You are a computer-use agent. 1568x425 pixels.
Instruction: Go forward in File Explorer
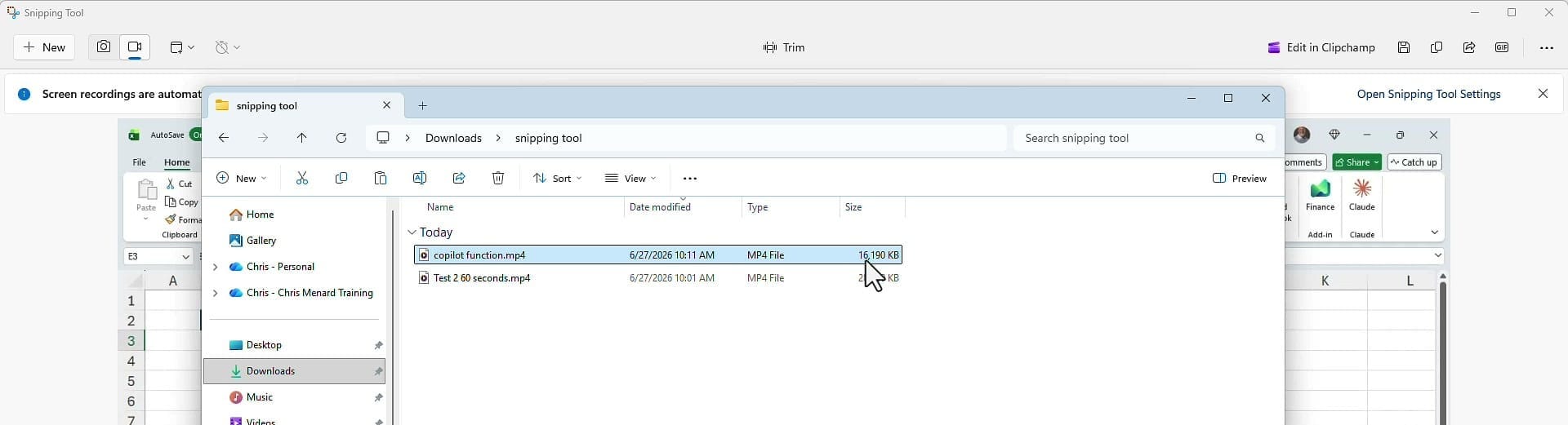pyautogui.click(x=263, y=138)
